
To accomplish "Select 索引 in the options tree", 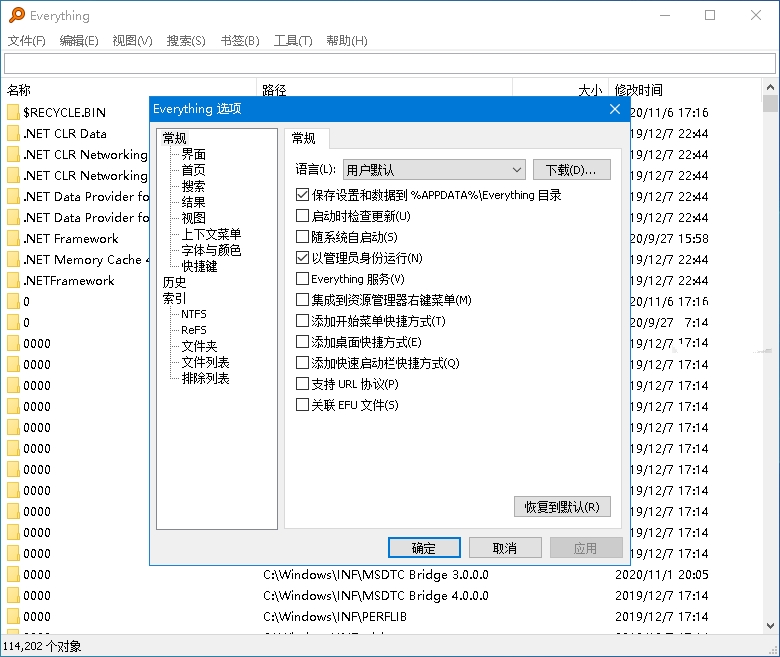I will pyautogui.click(x=175, y=298).
